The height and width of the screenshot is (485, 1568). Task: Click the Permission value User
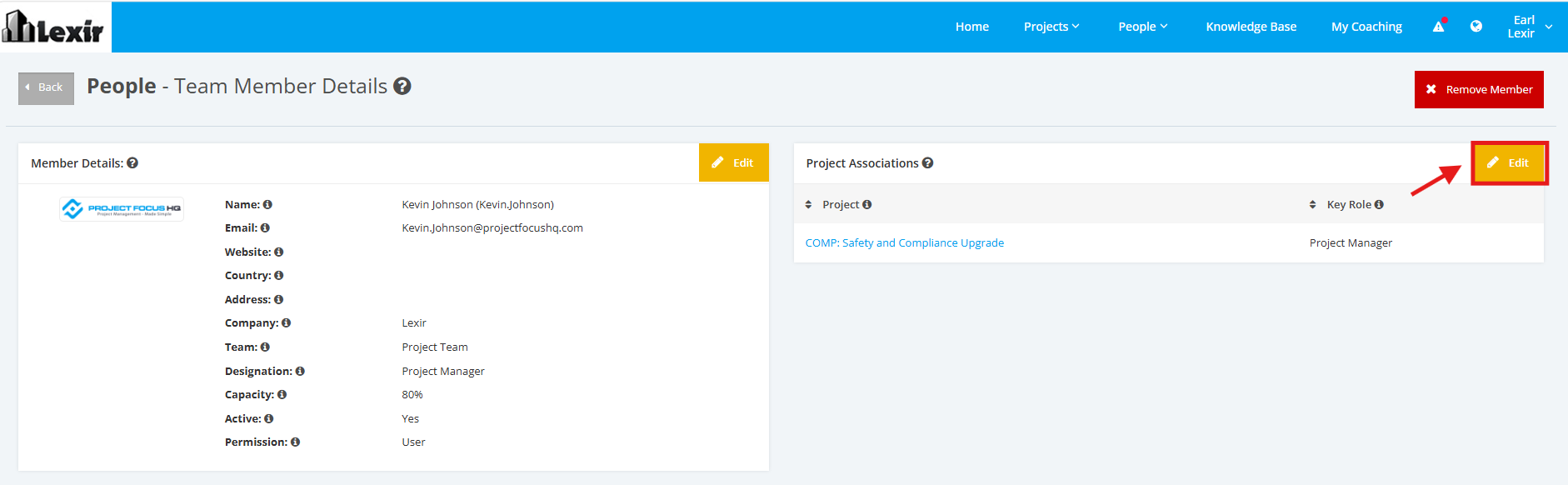tap(413, 442)
